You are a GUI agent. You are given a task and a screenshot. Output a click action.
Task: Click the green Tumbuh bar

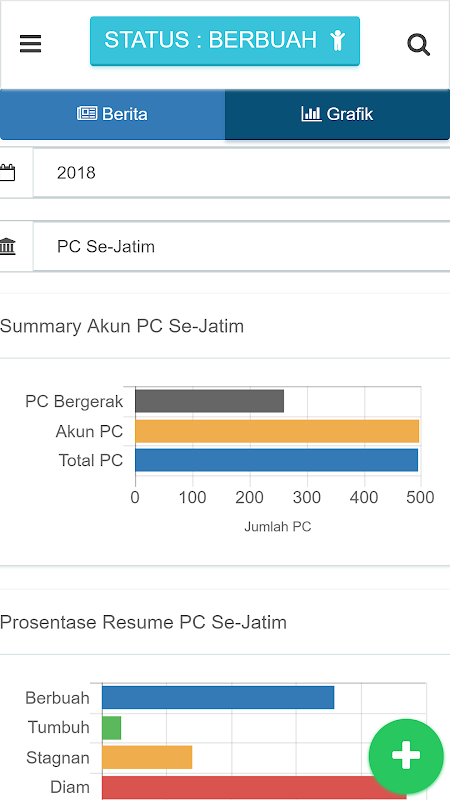click(111, 728)
